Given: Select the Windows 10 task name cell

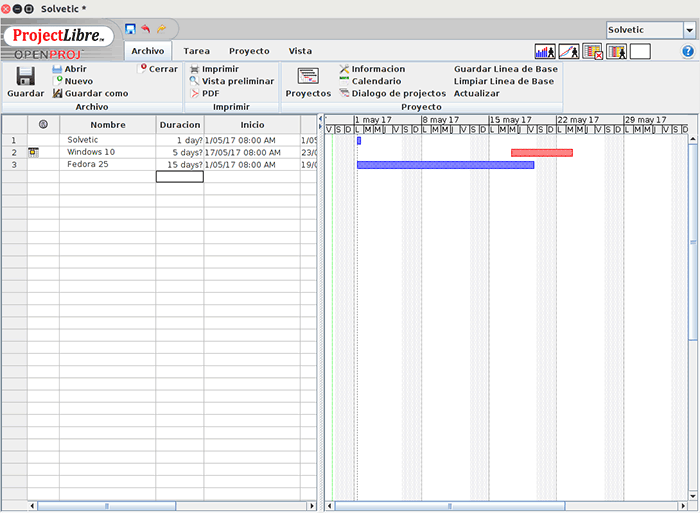Looking at the screenshot, I should tap(108, 152).
